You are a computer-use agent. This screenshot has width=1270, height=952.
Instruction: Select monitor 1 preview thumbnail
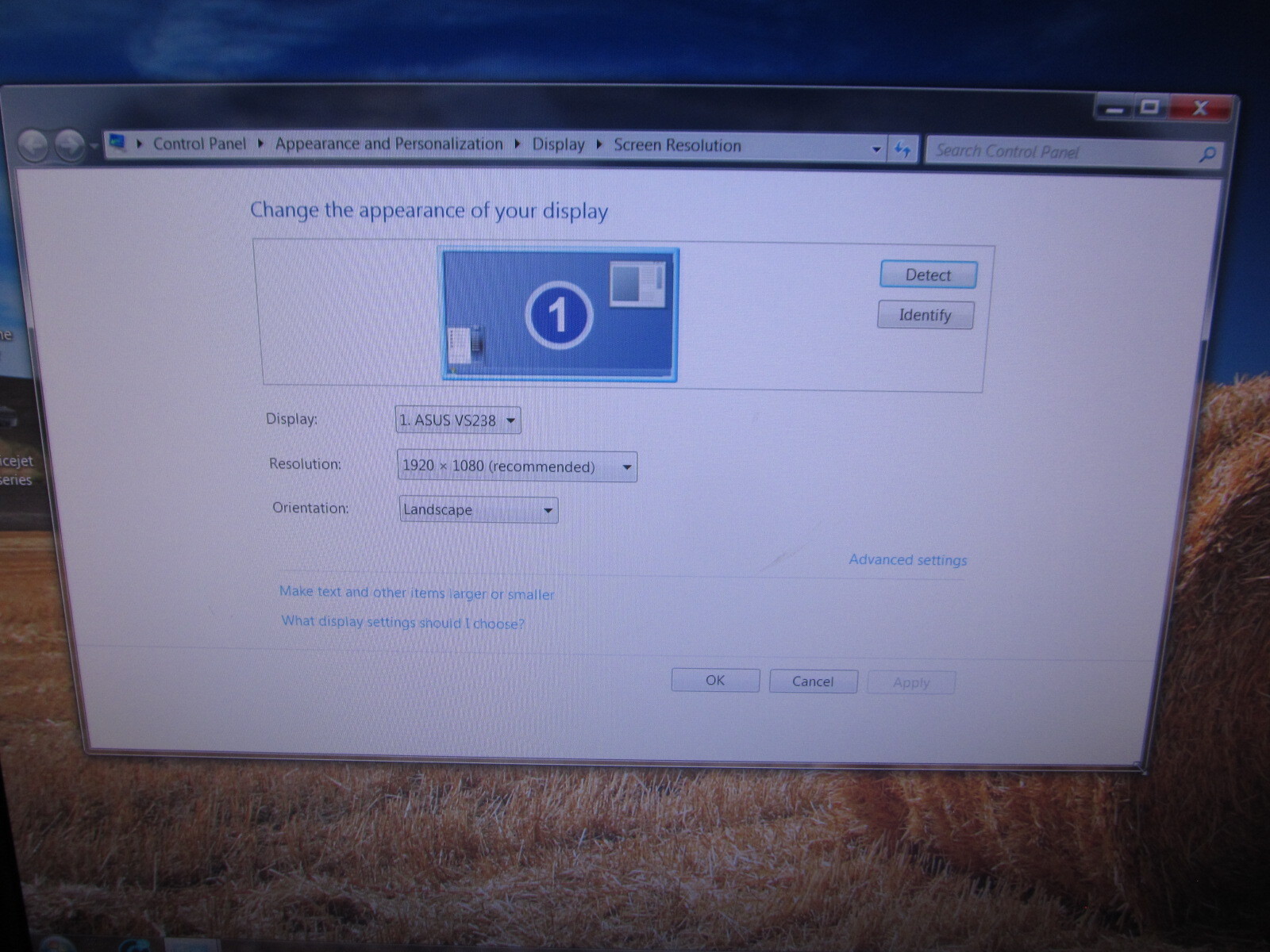tap(560, 315)
